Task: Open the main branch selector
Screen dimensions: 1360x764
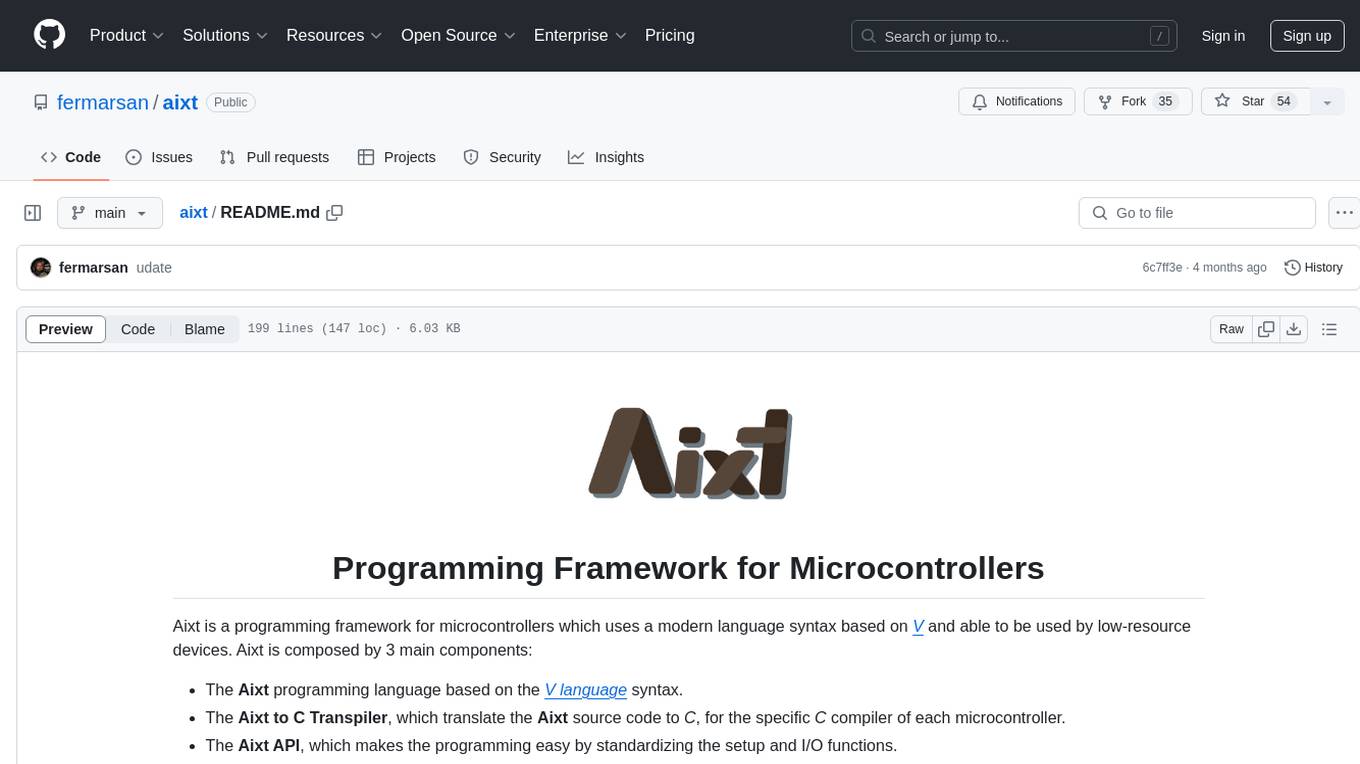Action: (109, 213)
